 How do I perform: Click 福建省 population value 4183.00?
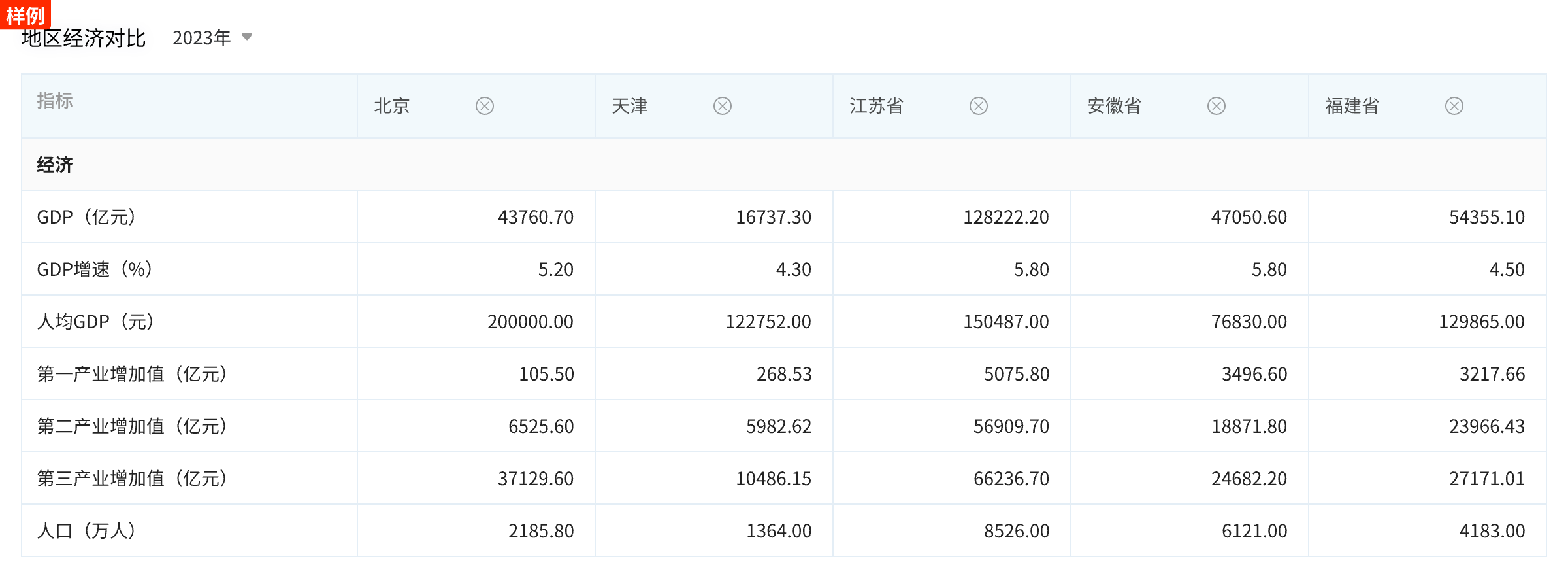coord(1492,531)
